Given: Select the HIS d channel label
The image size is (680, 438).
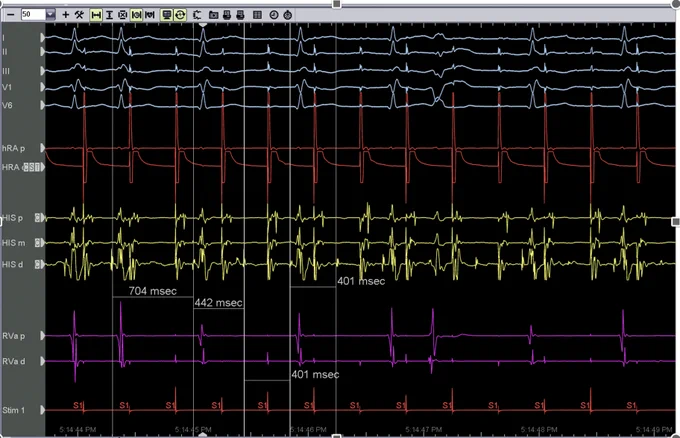Looking at the screenshot, I should (x=13, y=264).
